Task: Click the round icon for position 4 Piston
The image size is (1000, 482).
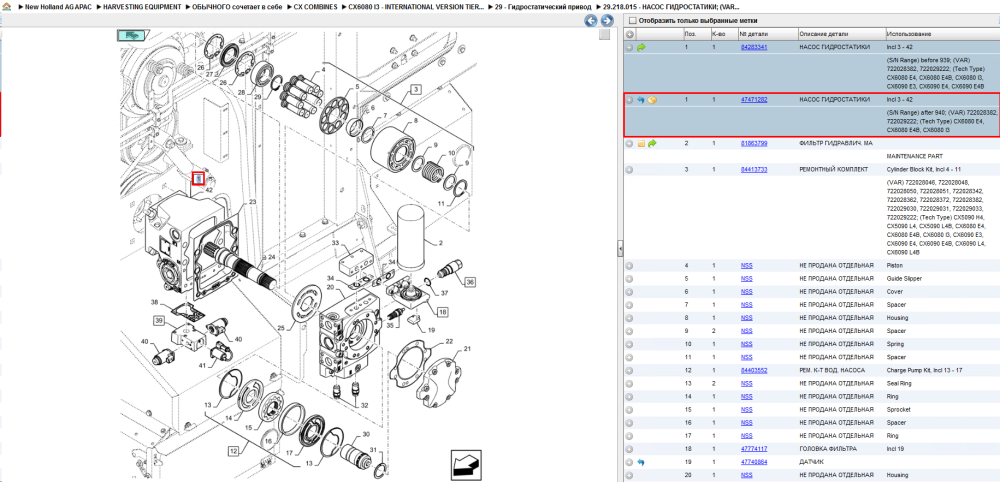Action: click(x=629, y=265)
